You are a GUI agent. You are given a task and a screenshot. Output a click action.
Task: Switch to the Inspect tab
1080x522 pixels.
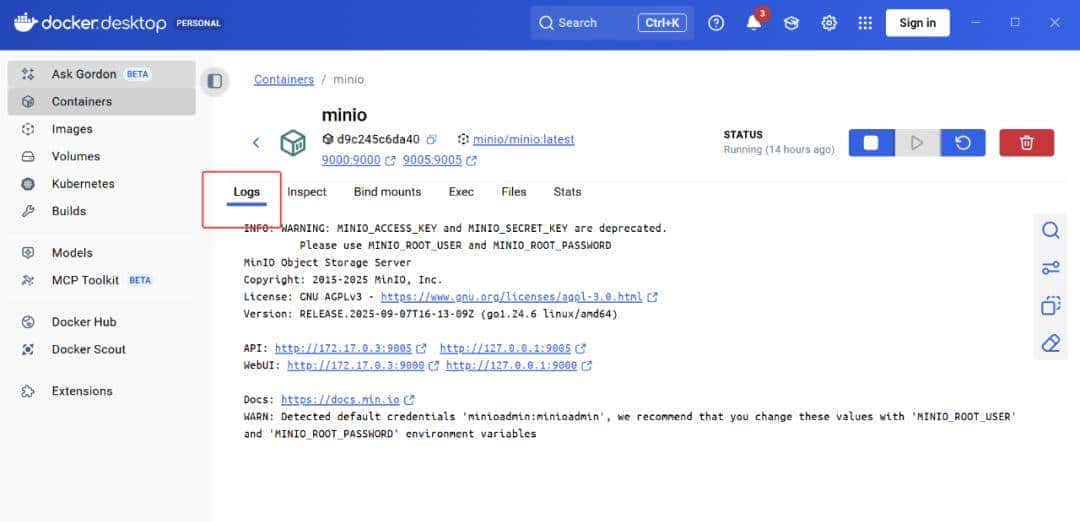pyautogui.click(x=307, y=192)
